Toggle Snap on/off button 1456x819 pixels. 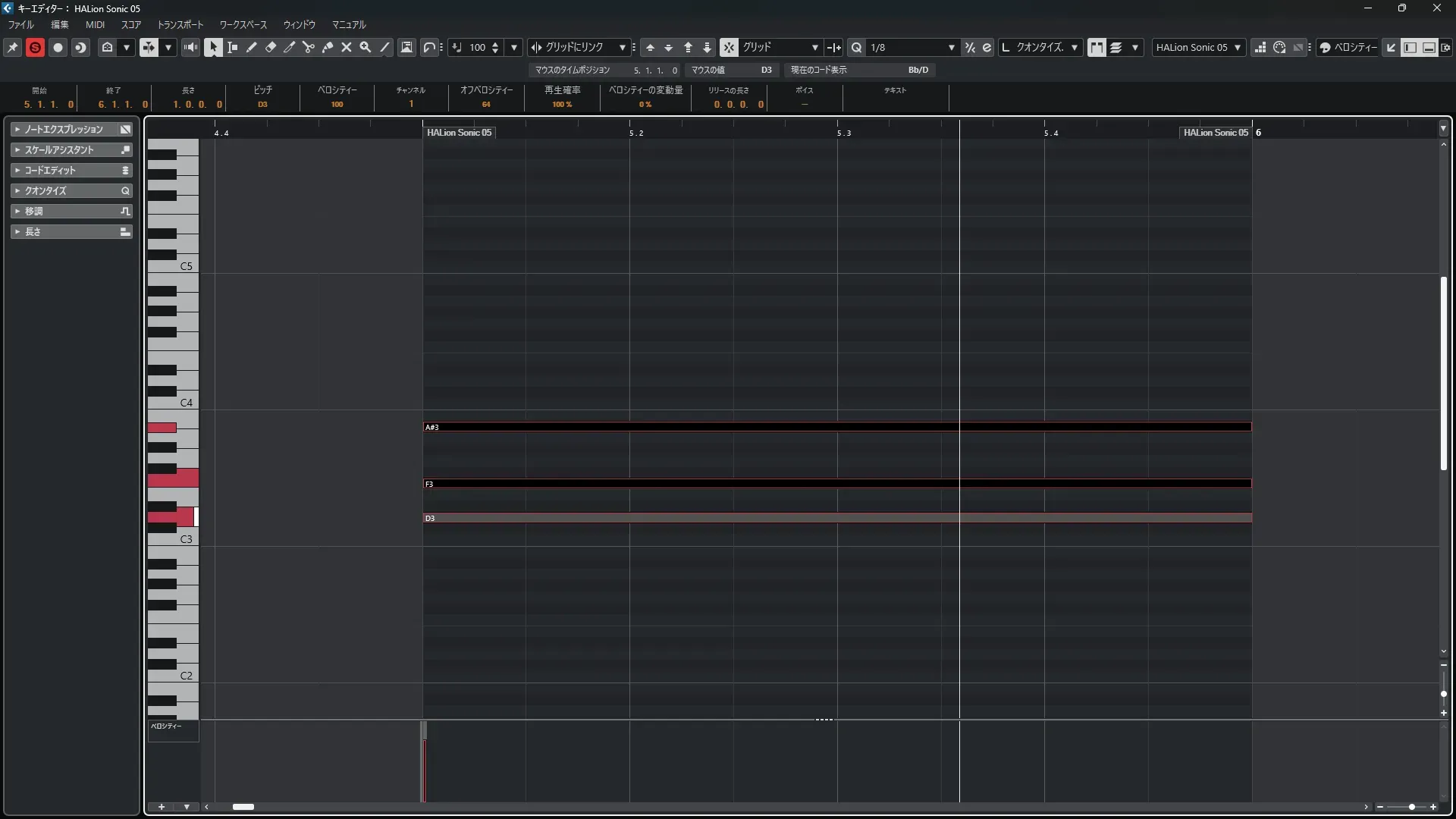click(x=729, y=47)
